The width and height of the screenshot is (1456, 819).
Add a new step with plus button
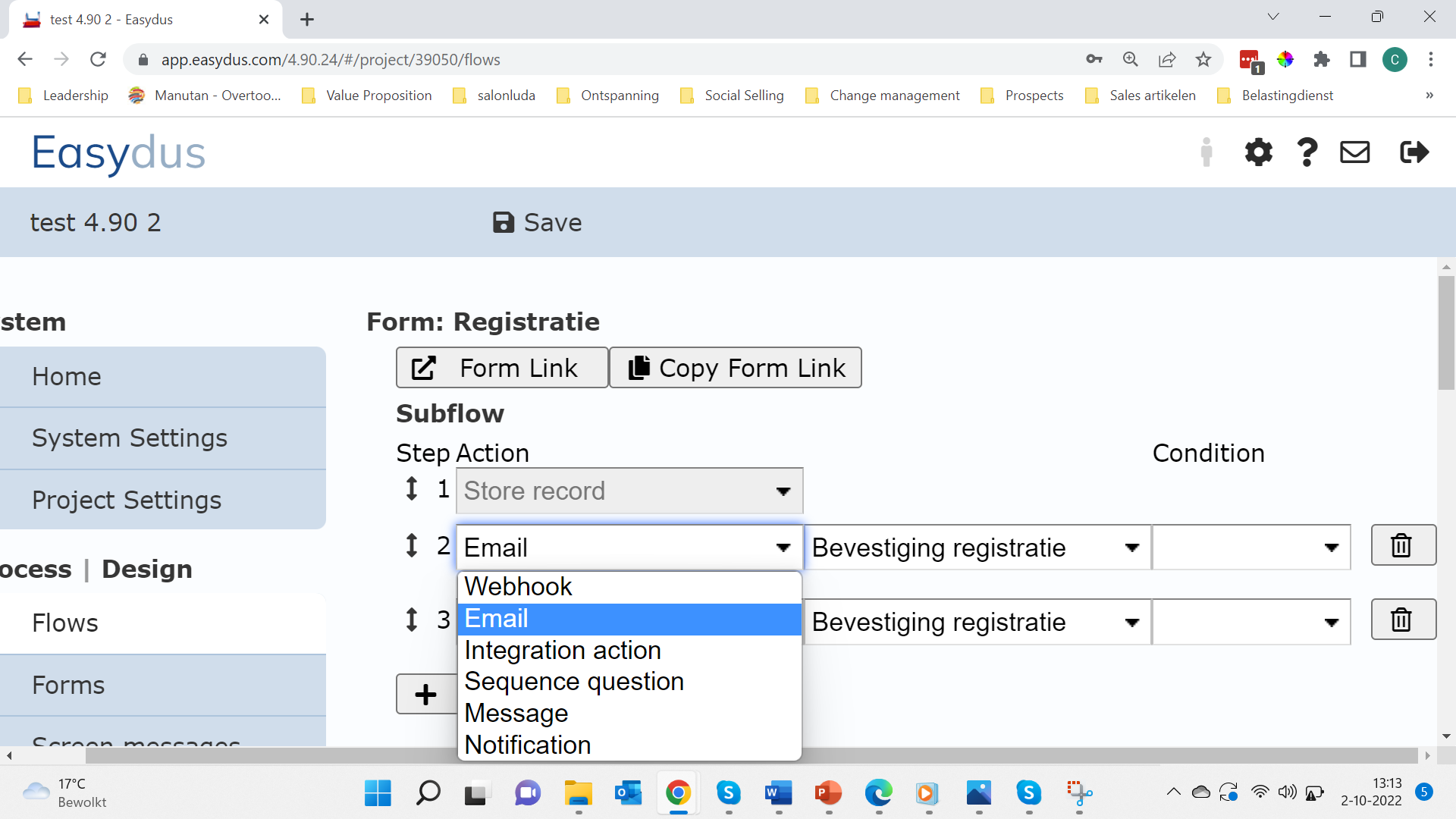coord(426,694)
